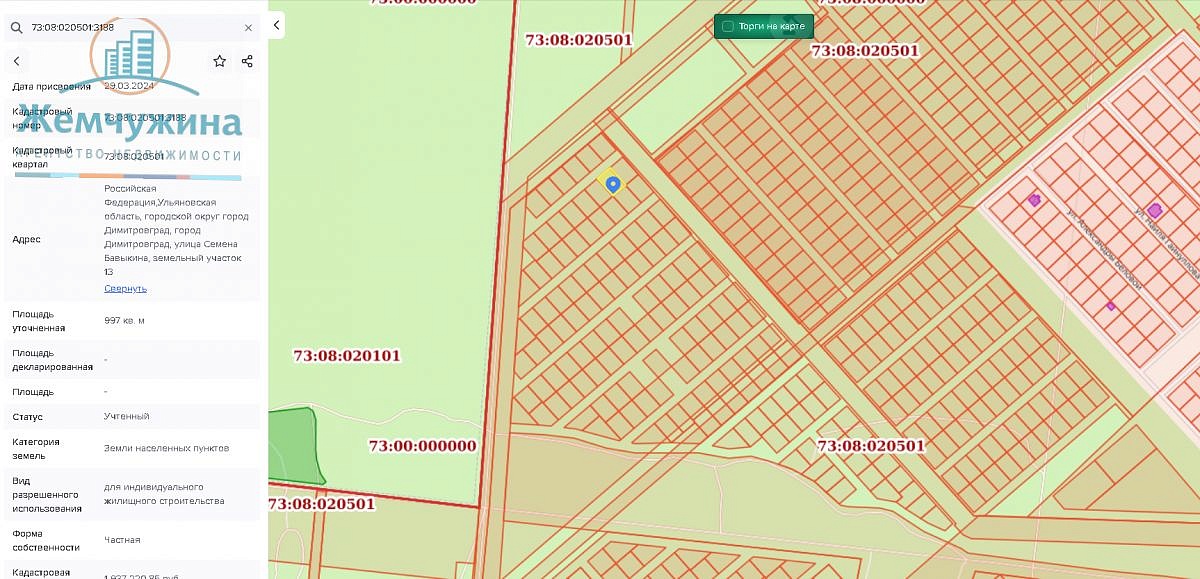
Task: Click the share icon
Action: tap(247, 61)
